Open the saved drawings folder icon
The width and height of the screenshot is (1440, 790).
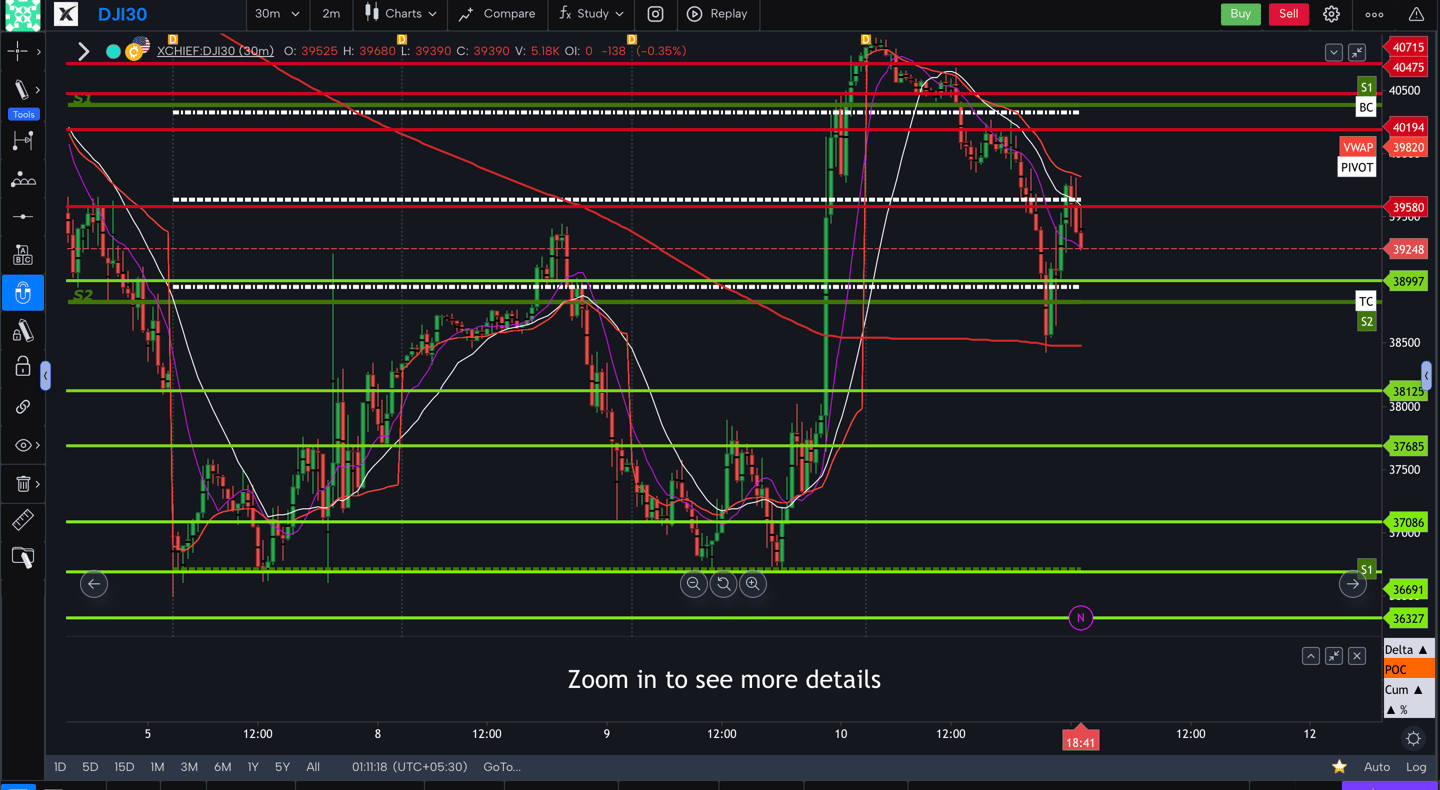(22, 558)
